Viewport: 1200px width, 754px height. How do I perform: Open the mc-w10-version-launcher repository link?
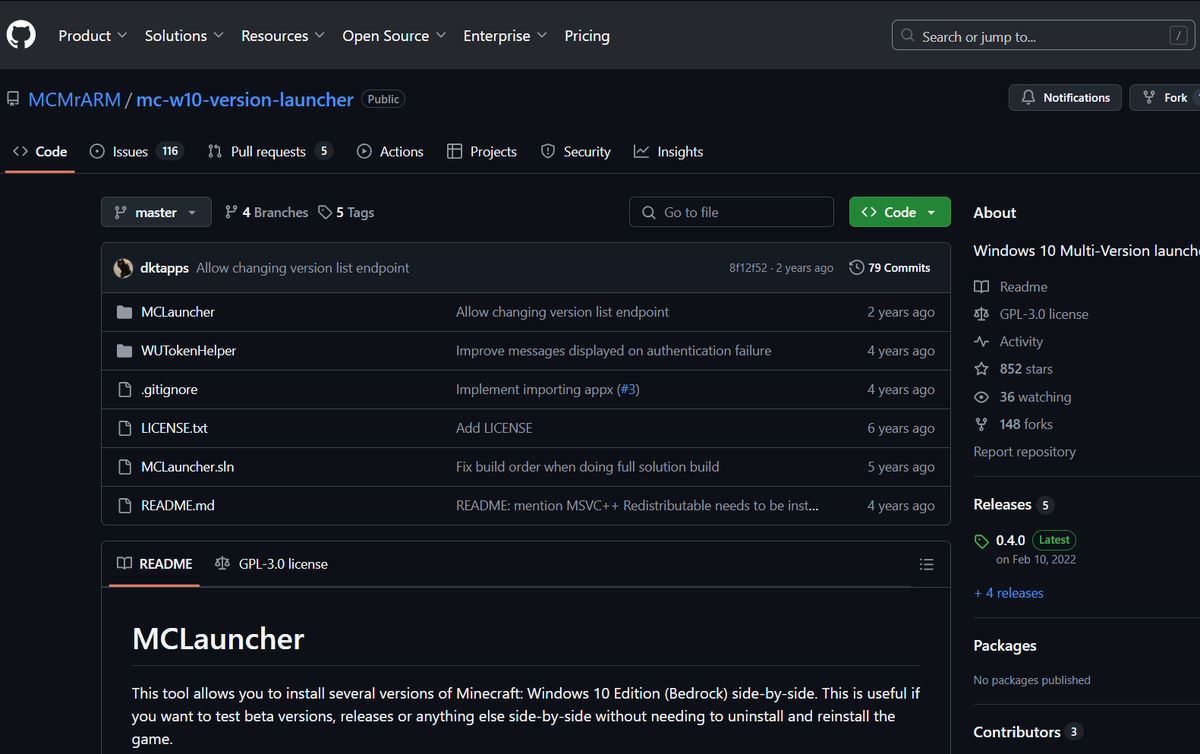pos(245,99)
